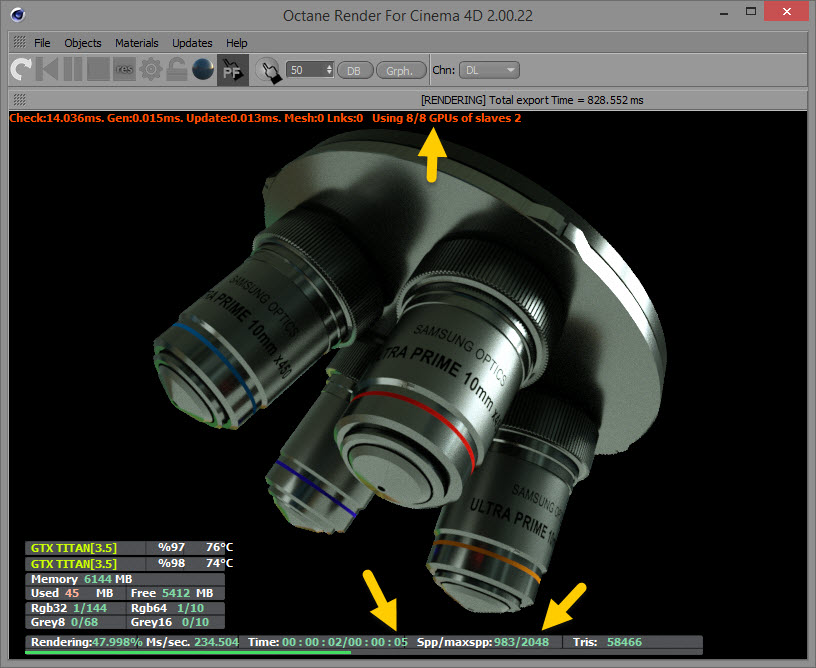Click the Grey8 0/68 readout
Image resolution: width=816 pixels, height=668 pixels.
pos(75,622)
